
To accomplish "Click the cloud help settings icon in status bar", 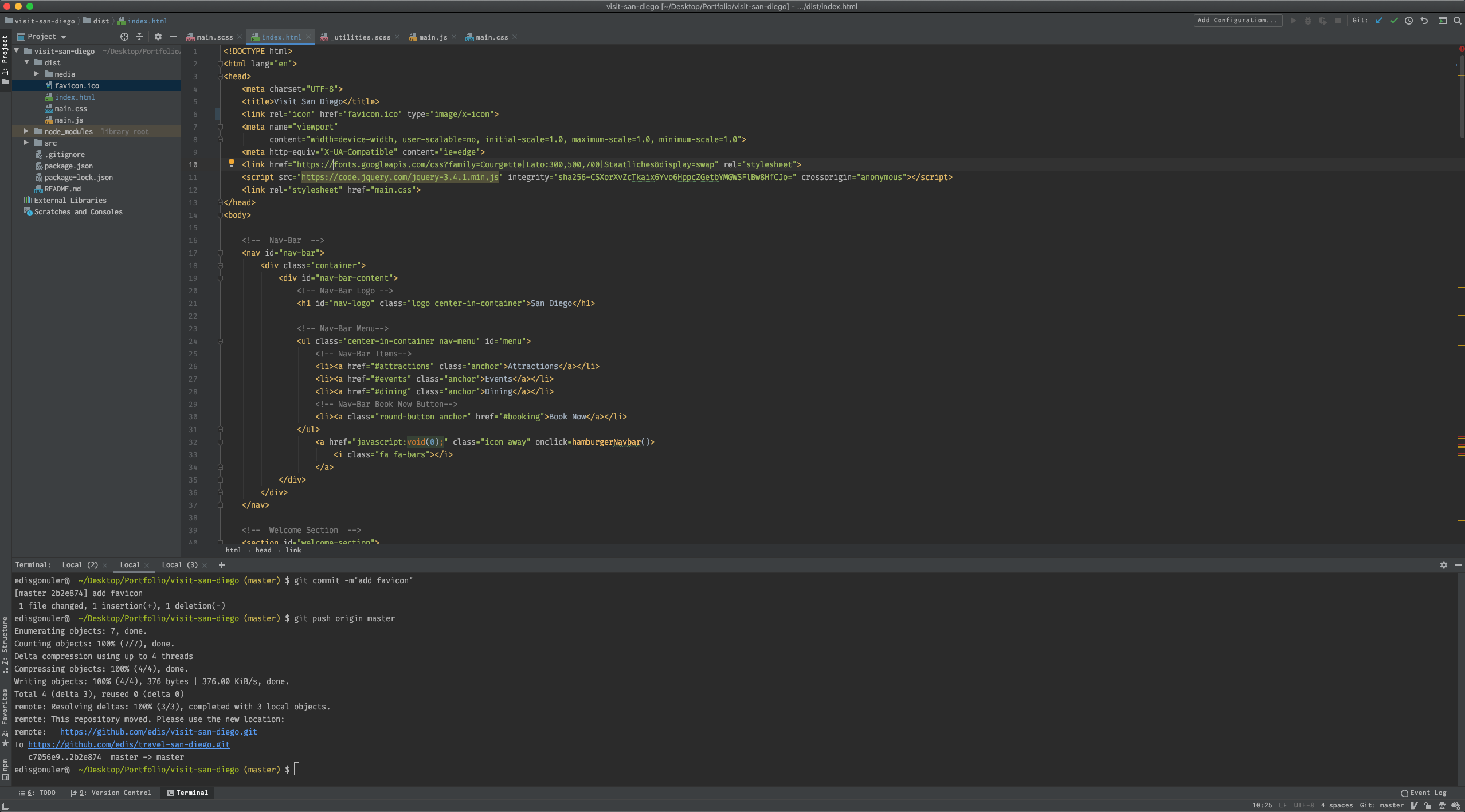I will click(1456, 805).
